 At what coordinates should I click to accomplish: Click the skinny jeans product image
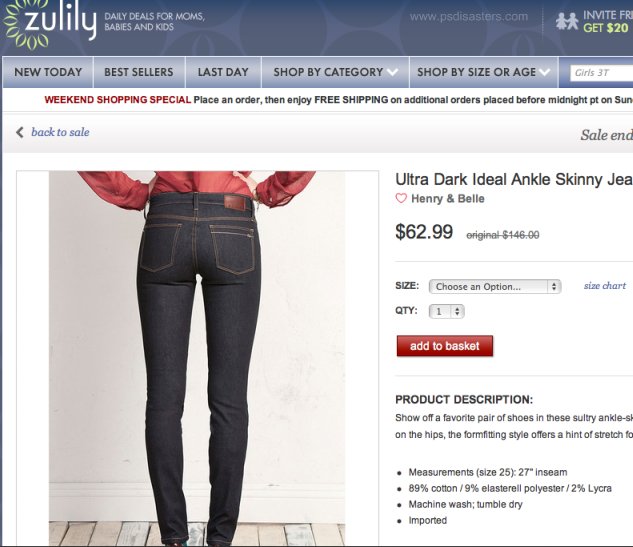tap(197, 358)
